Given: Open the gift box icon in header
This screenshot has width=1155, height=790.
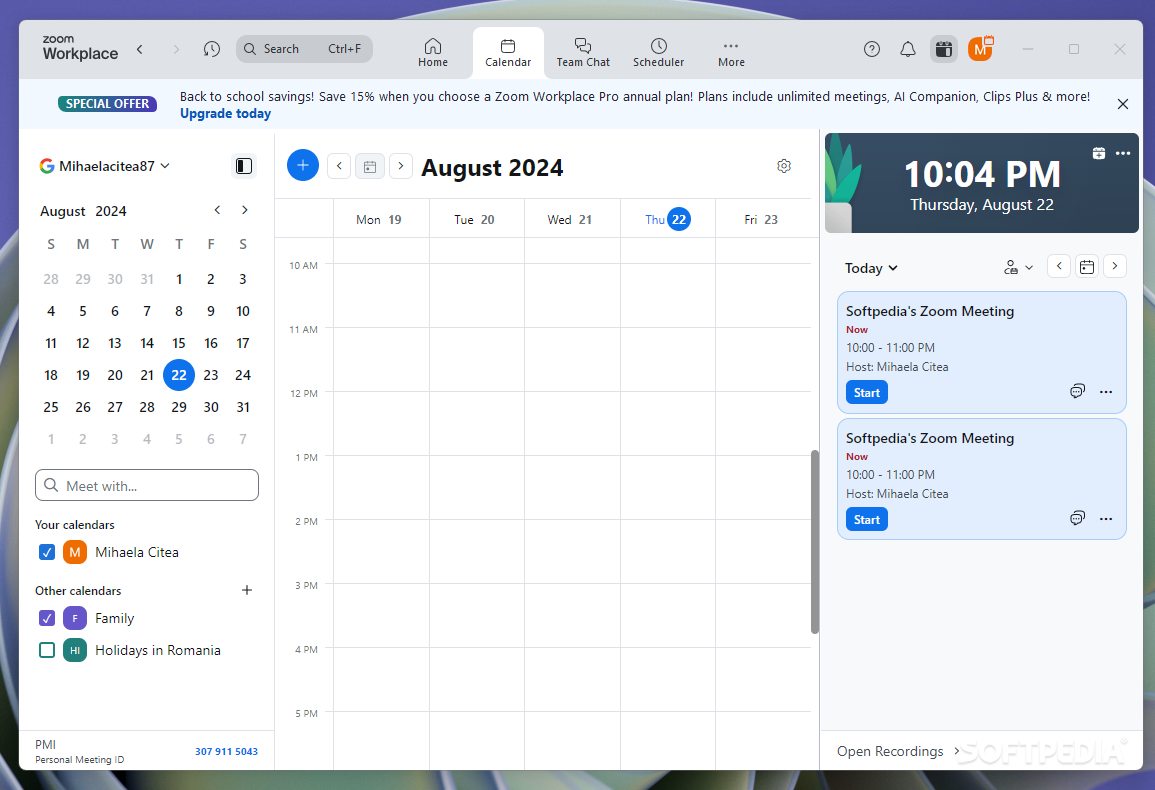Looking at the screenshot, I should tap(944, 49).
